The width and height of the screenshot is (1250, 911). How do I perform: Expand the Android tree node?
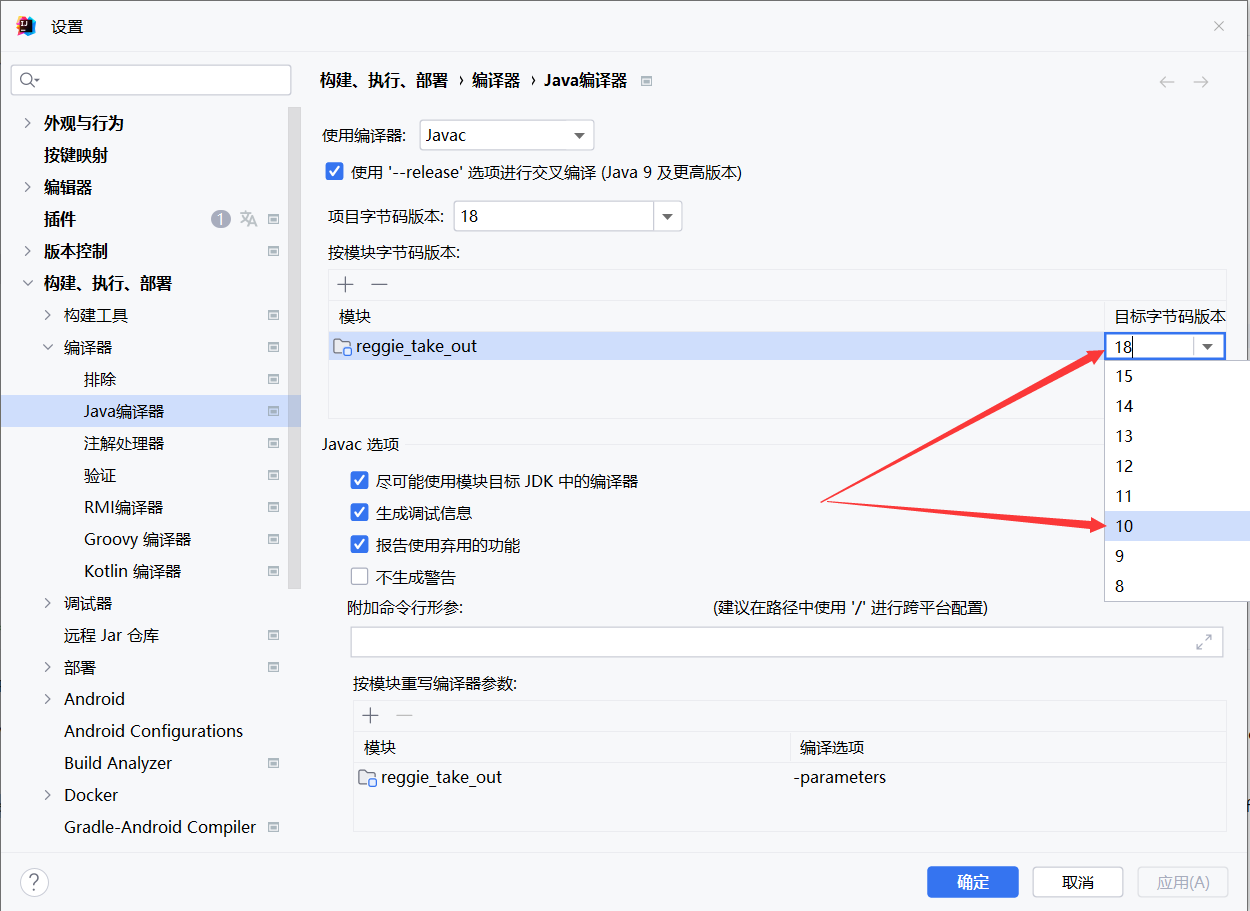click(x=47, y=699)
